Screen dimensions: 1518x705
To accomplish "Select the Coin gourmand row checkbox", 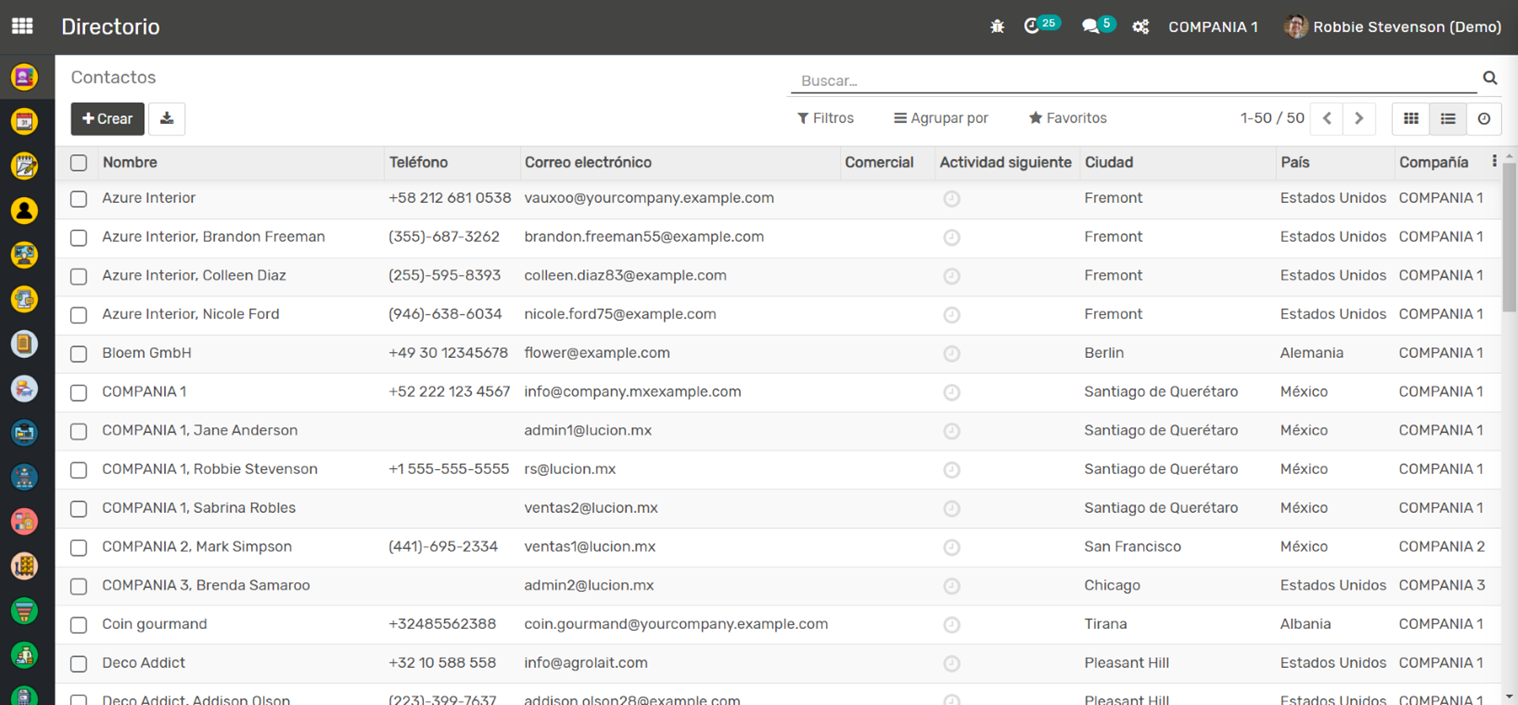I will tap(79, 625).
